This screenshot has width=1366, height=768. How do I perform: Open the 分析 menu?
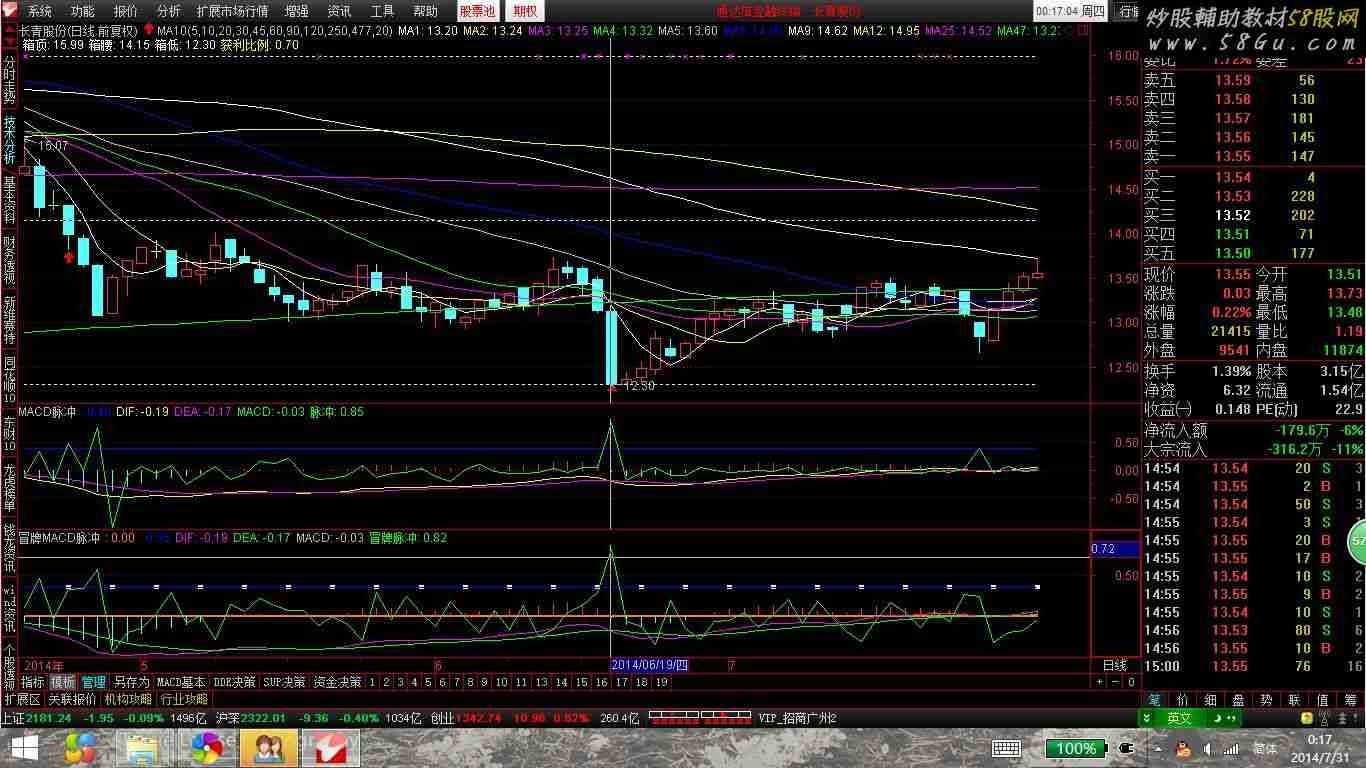click(x=169, y=11)
